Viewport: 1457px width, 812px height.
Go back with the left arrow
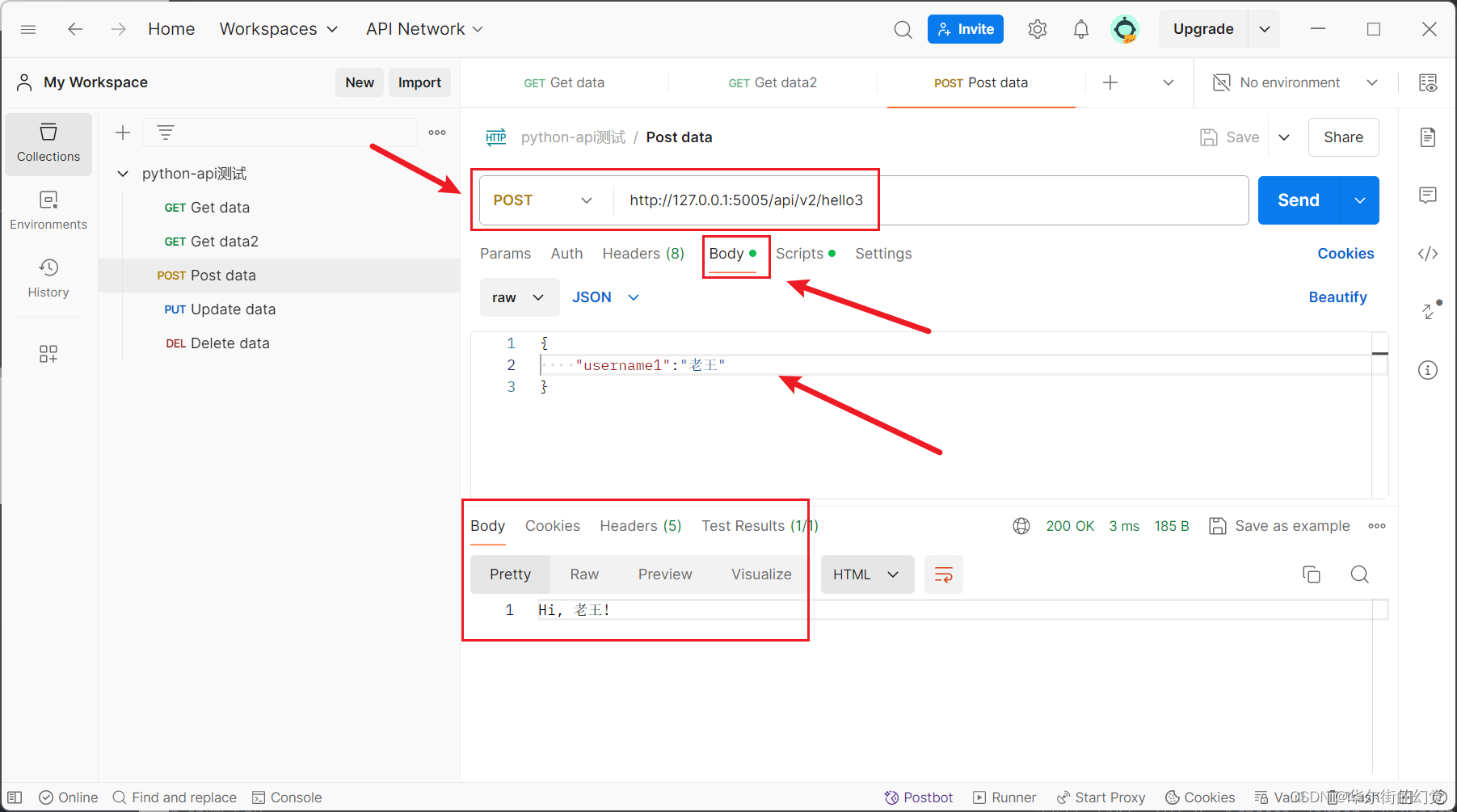[x=75, y=29]
